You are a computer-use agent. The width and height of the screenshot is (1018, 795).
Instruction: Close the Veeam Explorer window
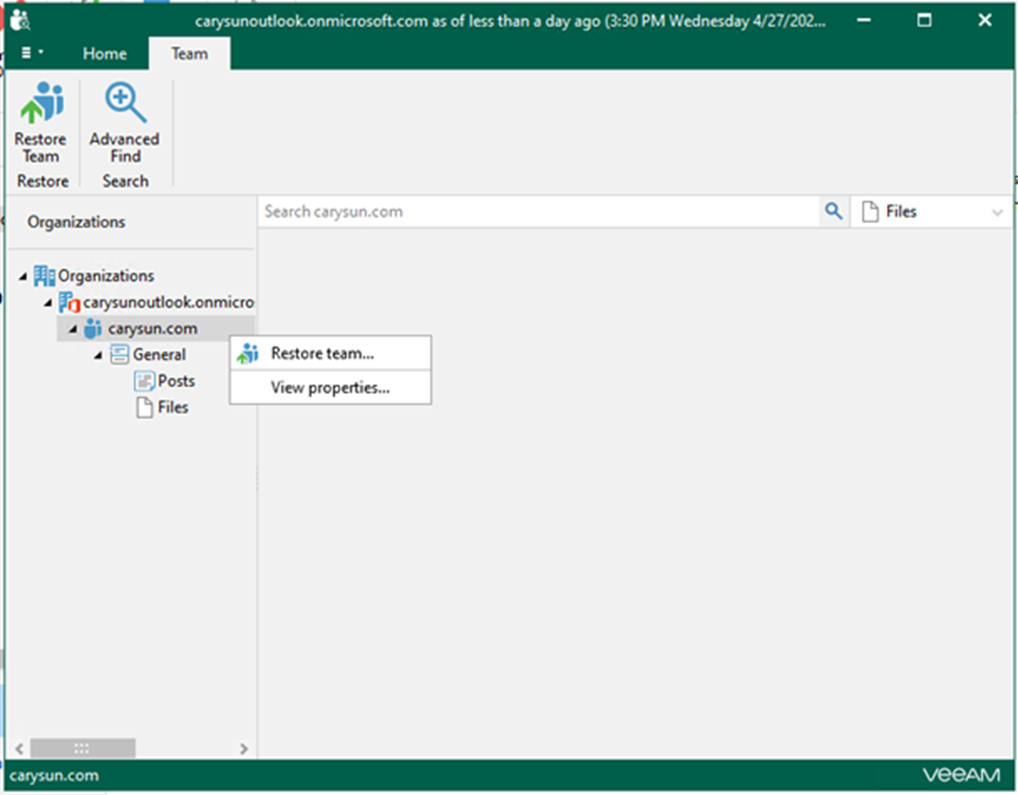pyautogui.click(x=985, y=20)
